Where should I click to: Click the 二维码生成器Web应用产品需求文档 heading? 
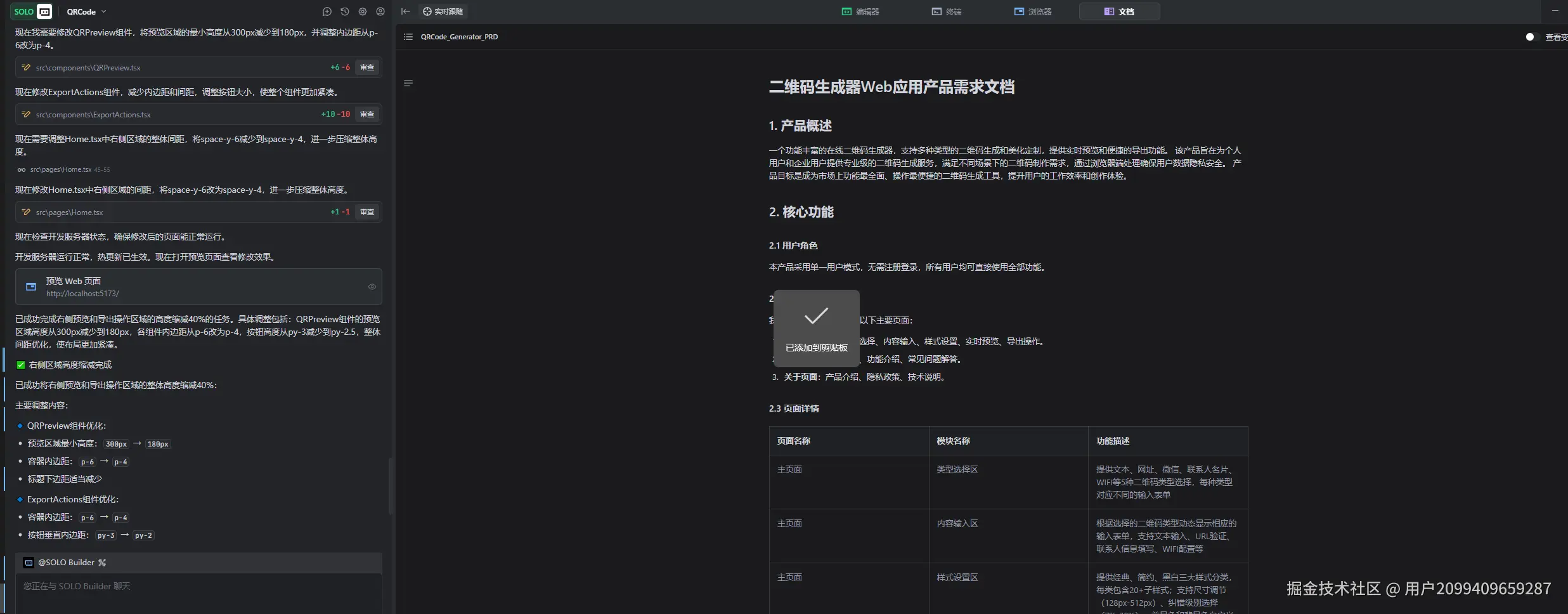(x=891, y=87)
